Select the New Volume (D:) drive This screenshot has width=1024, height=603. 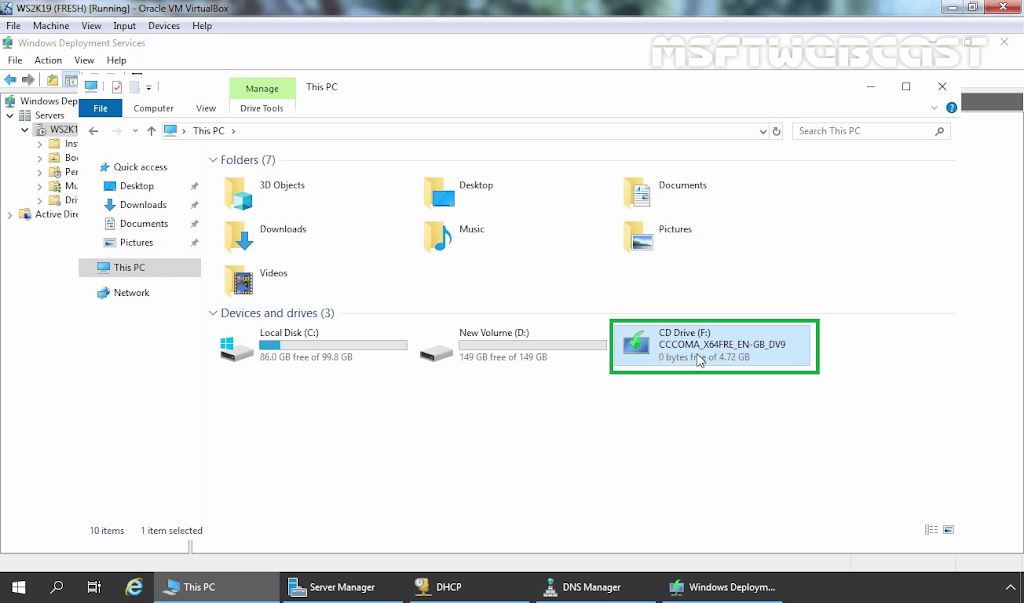coord(513,345)
